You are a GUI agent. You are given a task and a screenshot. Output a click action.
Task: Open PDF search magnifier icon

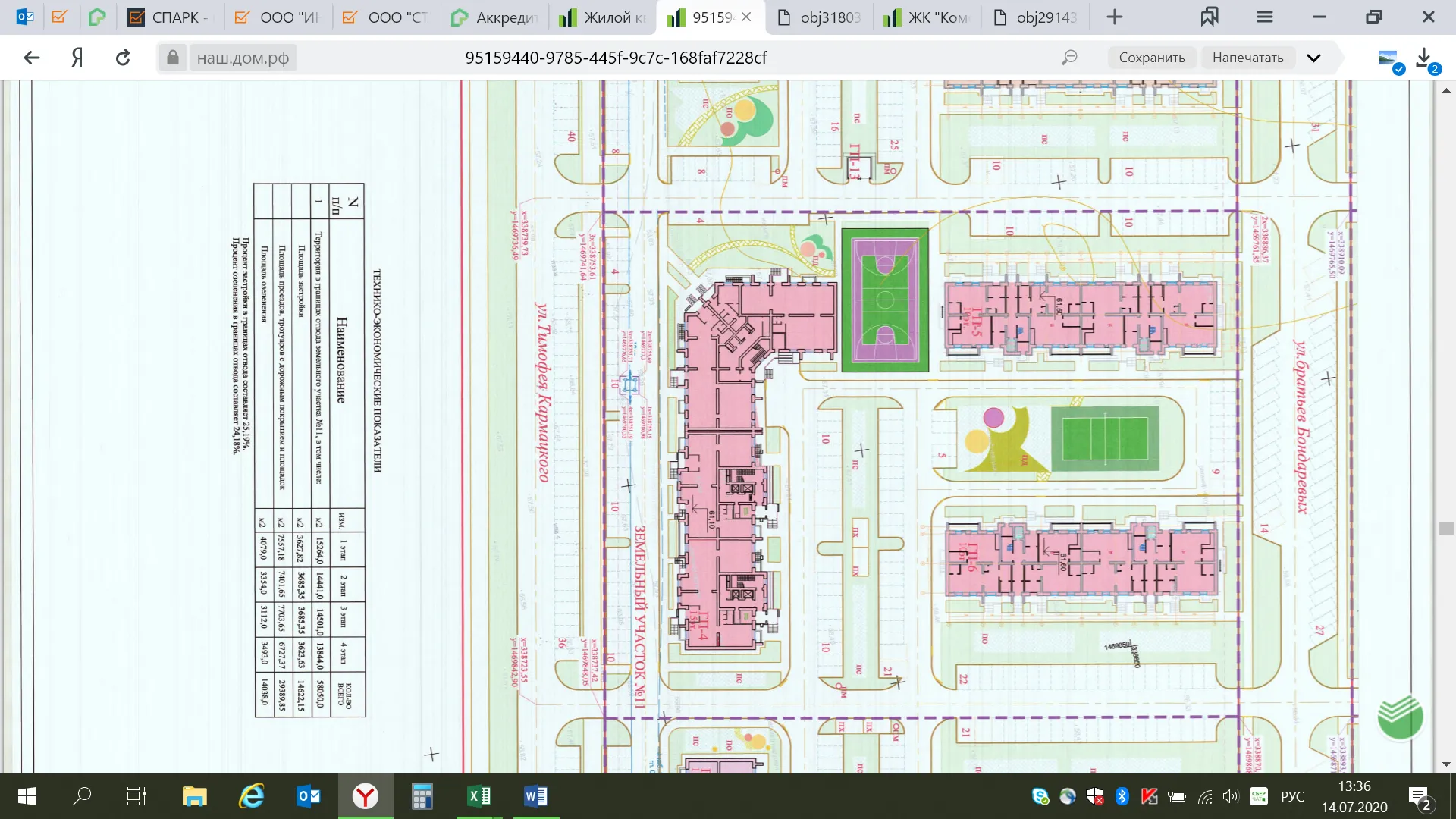(x=1069, y=58)
